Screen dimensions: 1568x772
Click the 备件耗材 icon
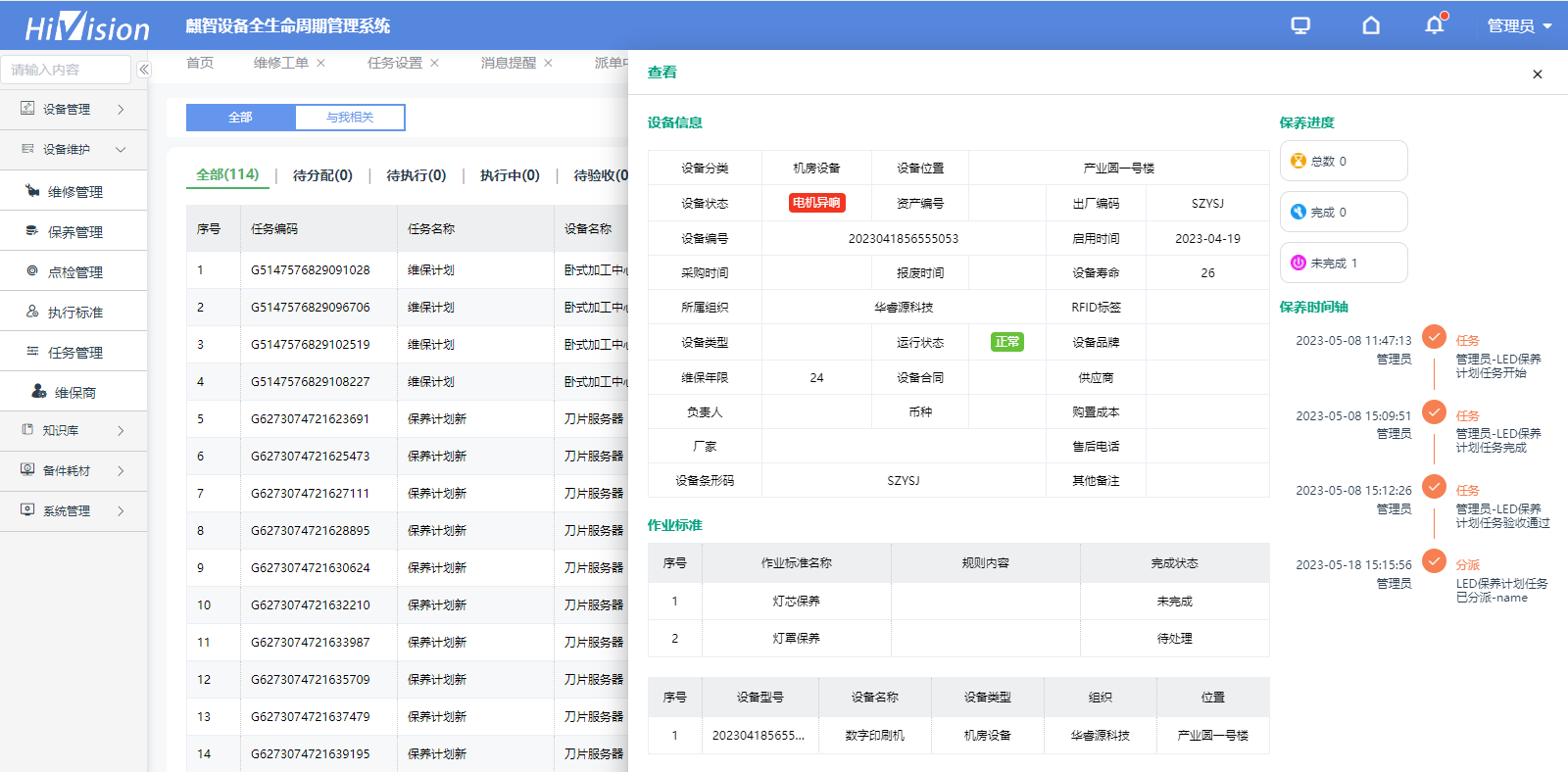point(27,469)
